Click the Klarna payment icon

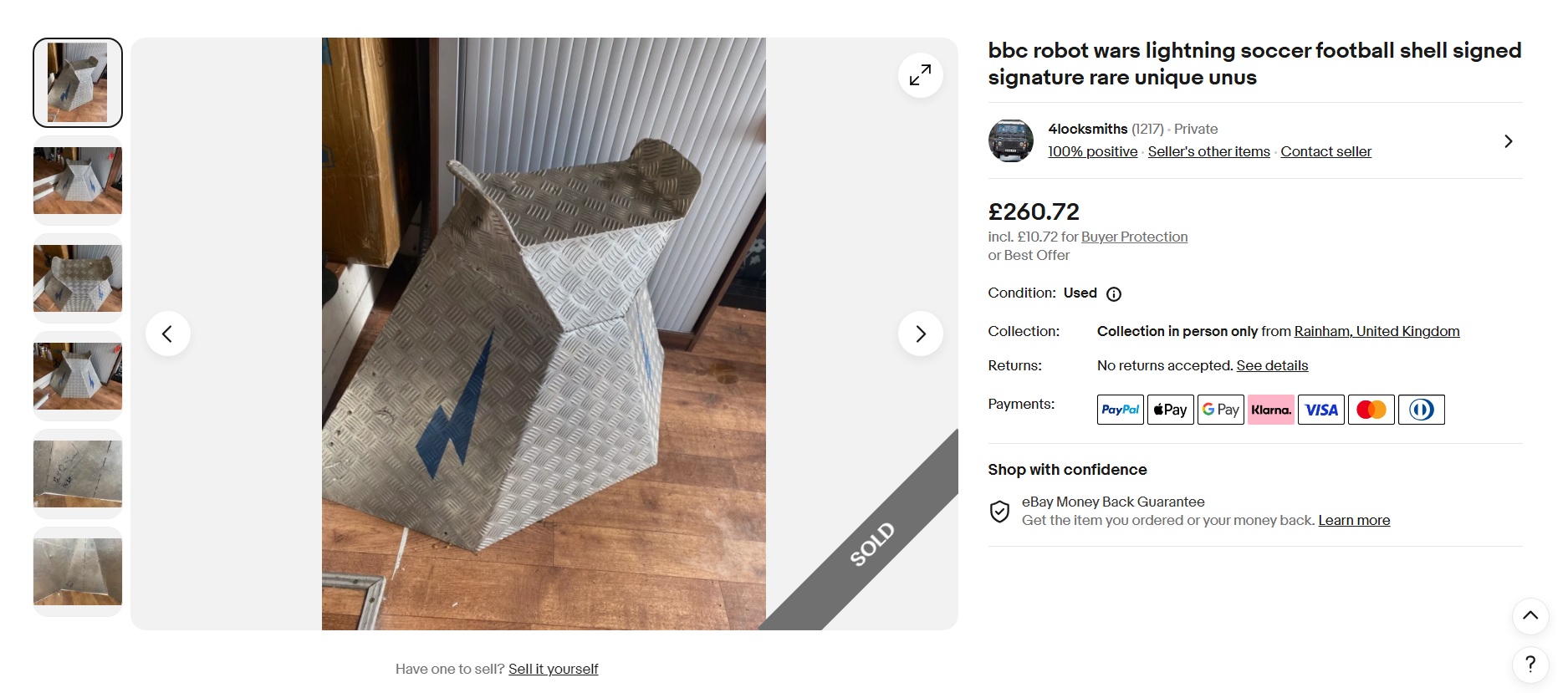coord(1270,410)
